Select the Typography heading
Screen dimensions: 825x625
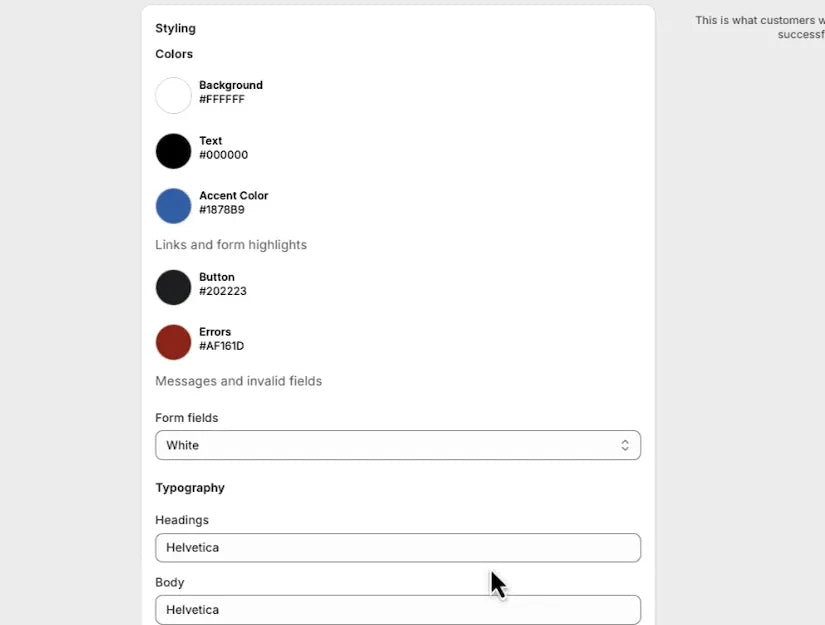click(x=190, y=487)
